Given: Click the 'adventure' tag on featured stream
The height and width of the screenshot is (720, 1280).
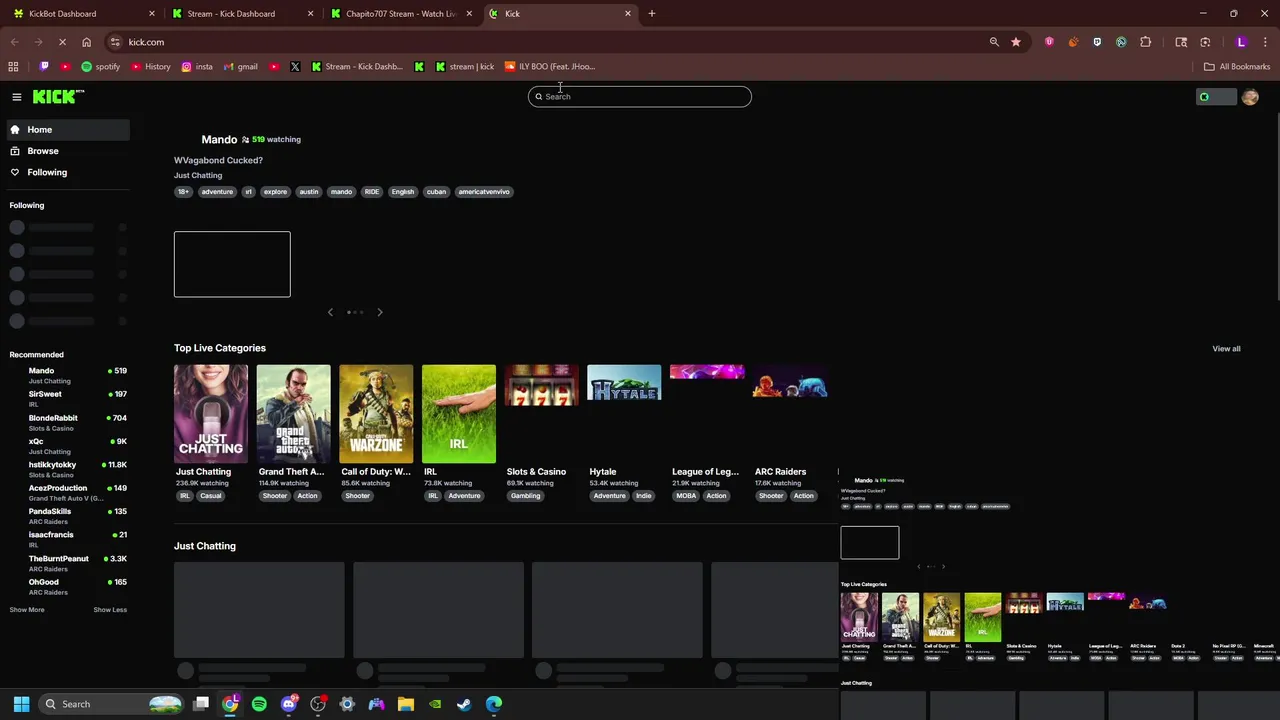Looking at the screenshot, I should click(x=217, y=192).
